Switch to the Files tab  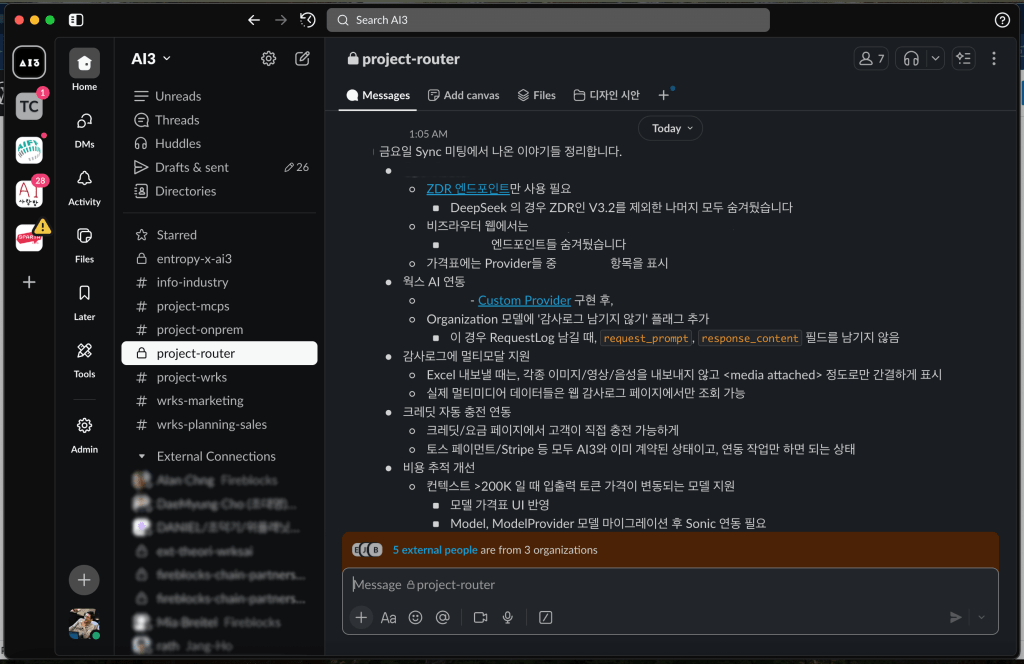pos(536,95)
